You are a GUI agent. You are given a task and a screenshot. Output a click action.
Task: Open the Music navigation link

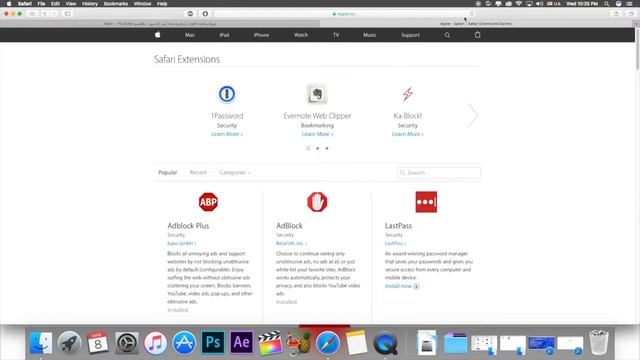[x=369, y=35]
